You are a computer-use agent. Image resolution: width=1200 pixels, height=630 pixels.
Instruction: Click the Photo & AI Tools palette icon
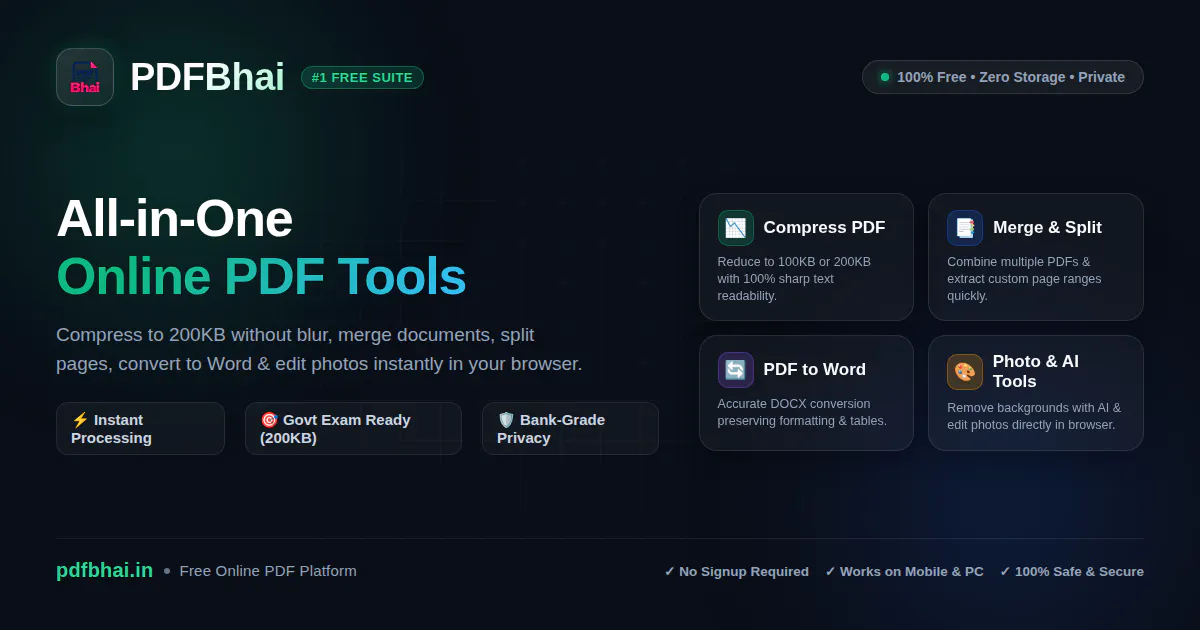(965, 372)
